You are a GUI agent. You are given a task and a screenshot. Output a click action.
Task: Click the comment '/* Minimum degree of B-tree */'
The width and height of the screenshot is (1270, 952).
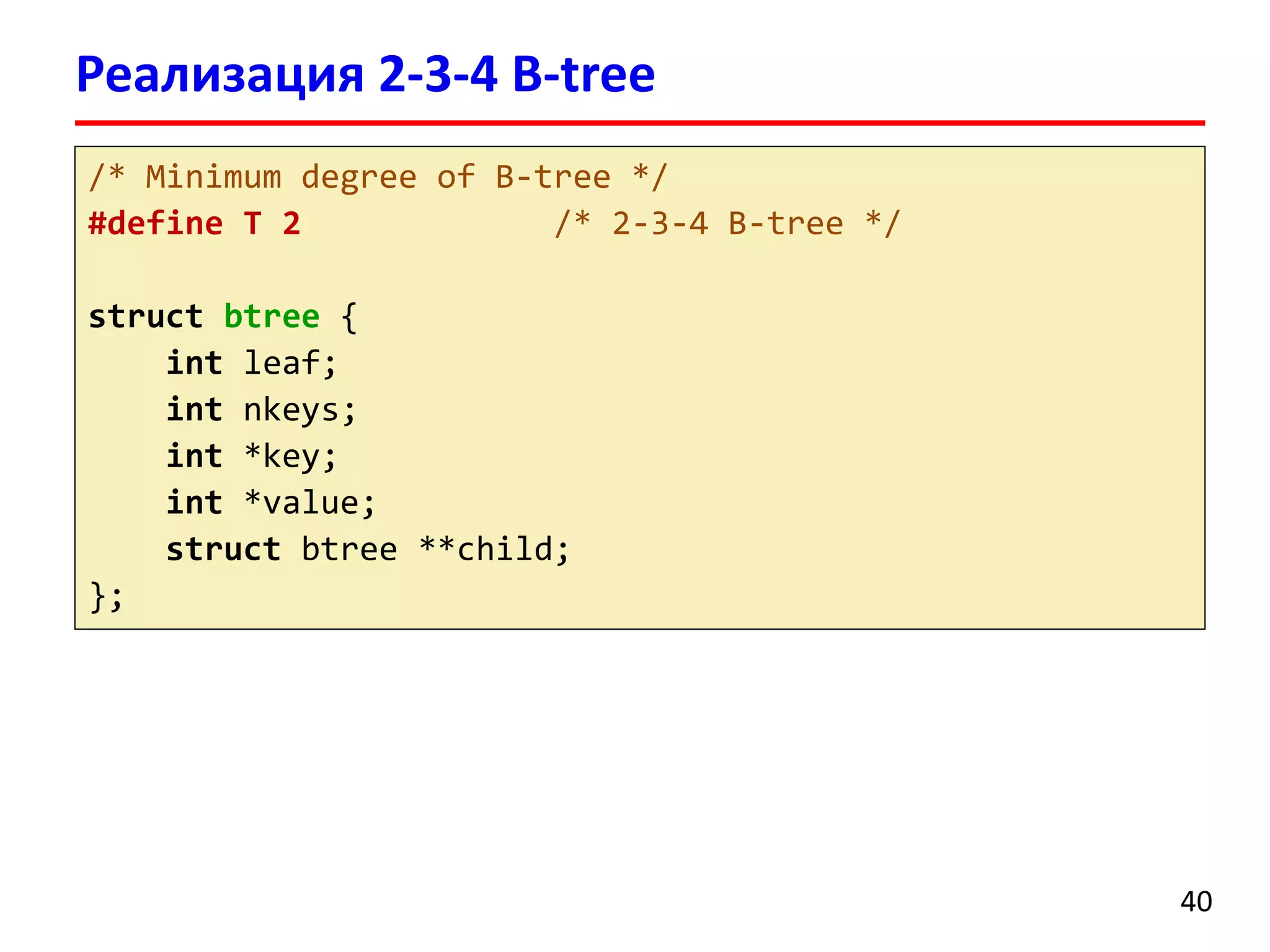click(378, 177)
